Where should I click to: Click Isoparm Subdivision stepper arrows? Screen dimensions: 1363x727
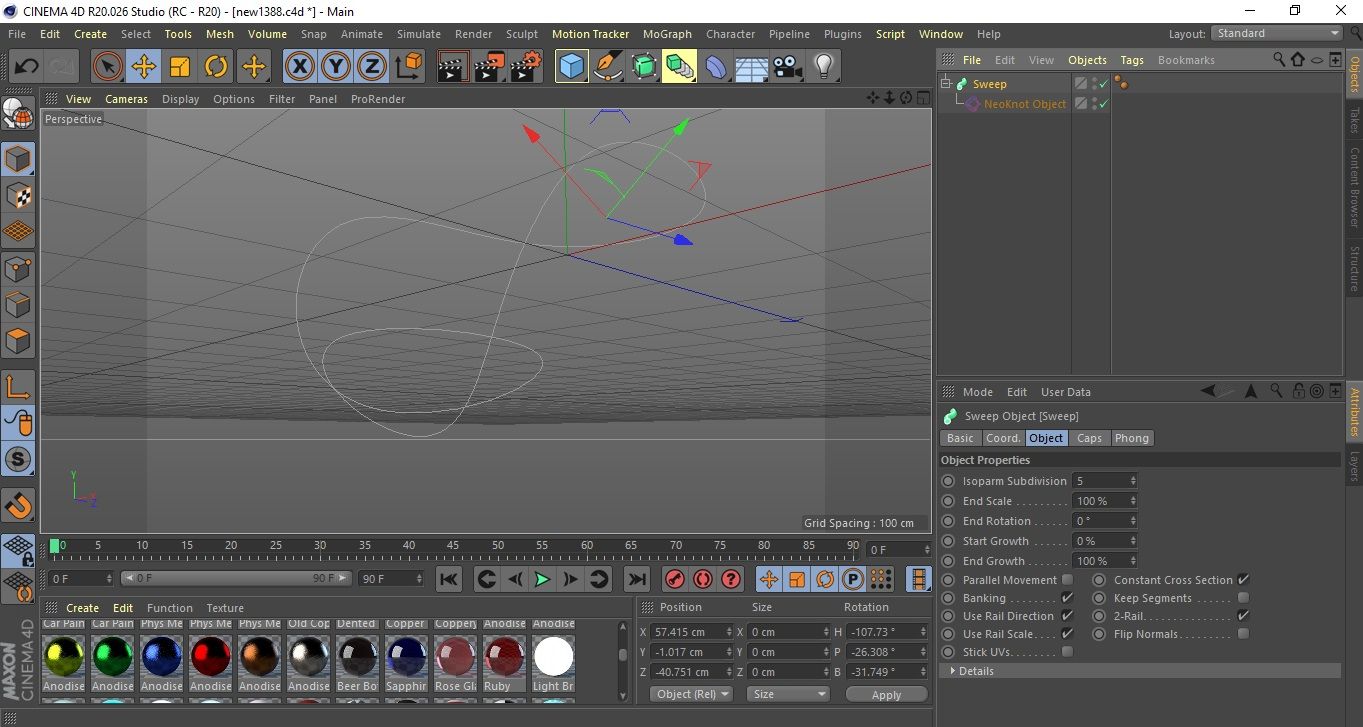(x=1132, y=481)
